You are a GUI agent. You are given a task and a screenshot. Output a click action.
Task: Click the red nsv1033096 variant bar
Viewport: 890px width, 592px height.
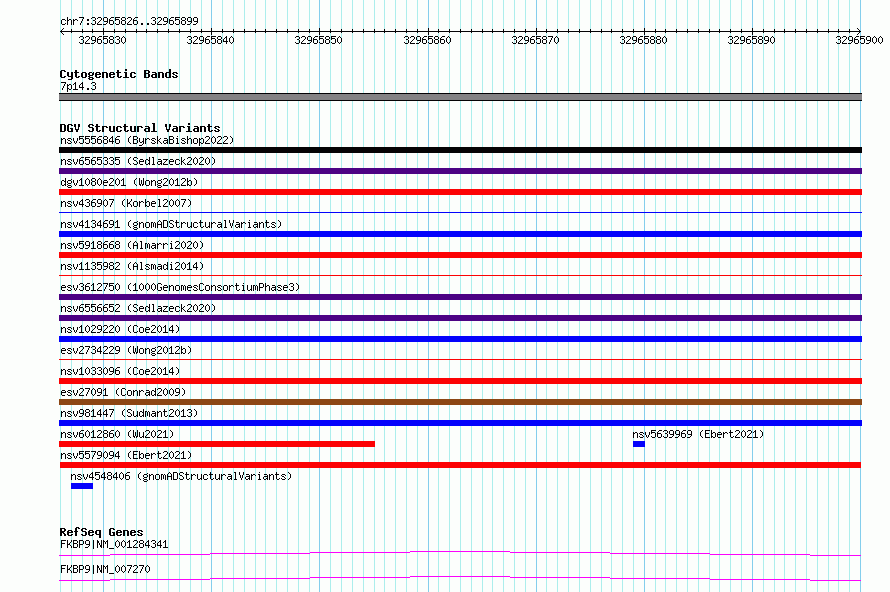(460, 381)
